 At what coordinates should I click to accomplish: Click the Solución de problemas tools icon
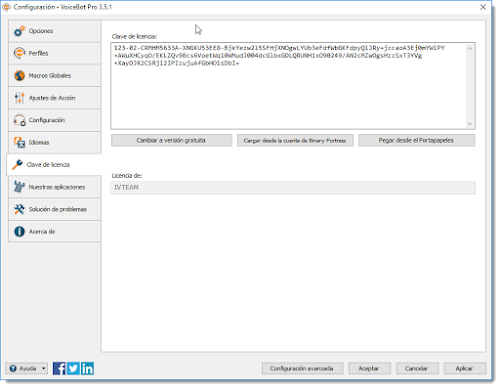click(x=19, y=209)
